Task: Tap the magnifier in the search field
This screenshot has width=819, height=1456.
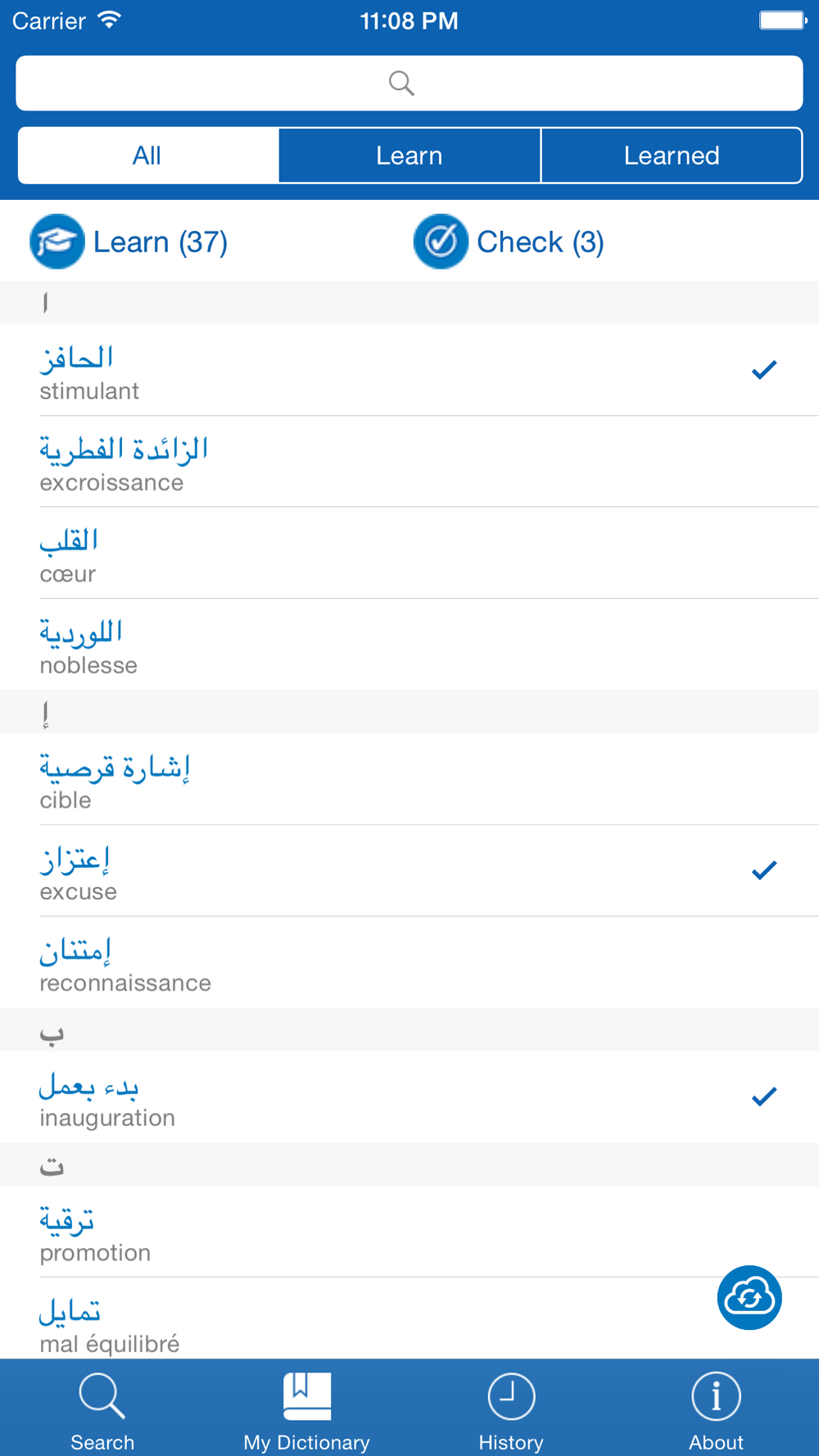Action: (x=401, y=83)
